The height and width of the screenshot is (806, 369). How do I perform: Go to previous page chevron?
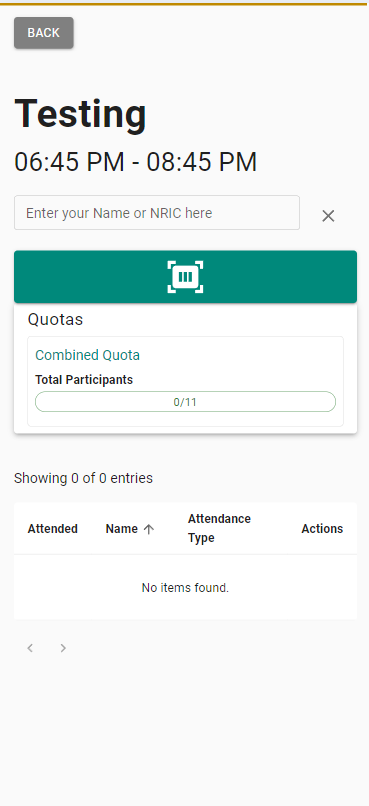[30, 648]
